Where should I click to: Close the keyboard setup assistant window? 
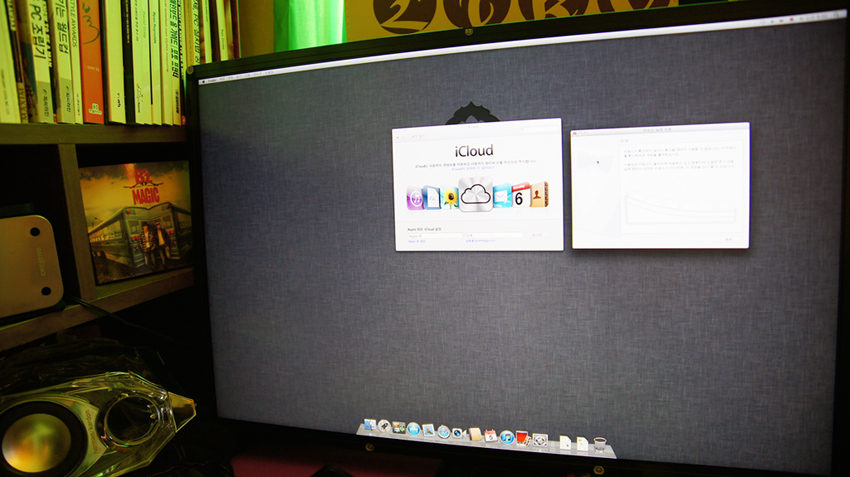[x=575, y=133]
